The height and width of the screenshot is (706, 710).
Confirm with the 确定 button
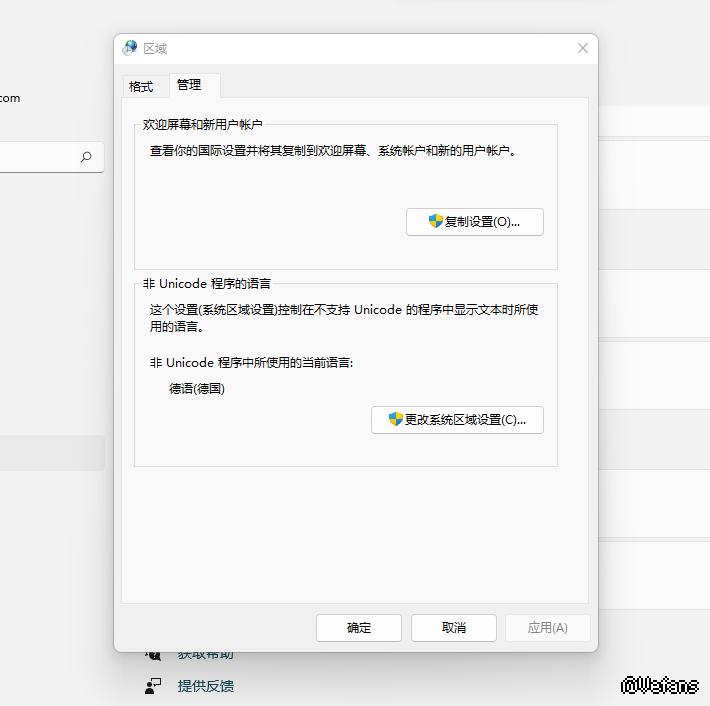(359, 628)
